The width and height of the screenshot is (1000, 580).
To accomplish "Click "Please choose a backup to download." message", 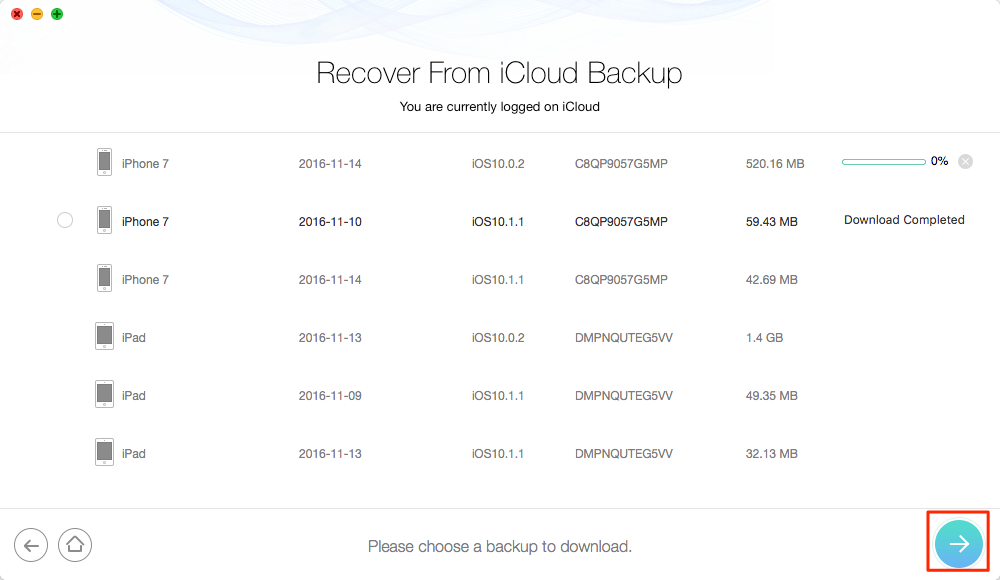I will (x=499, y=547).
